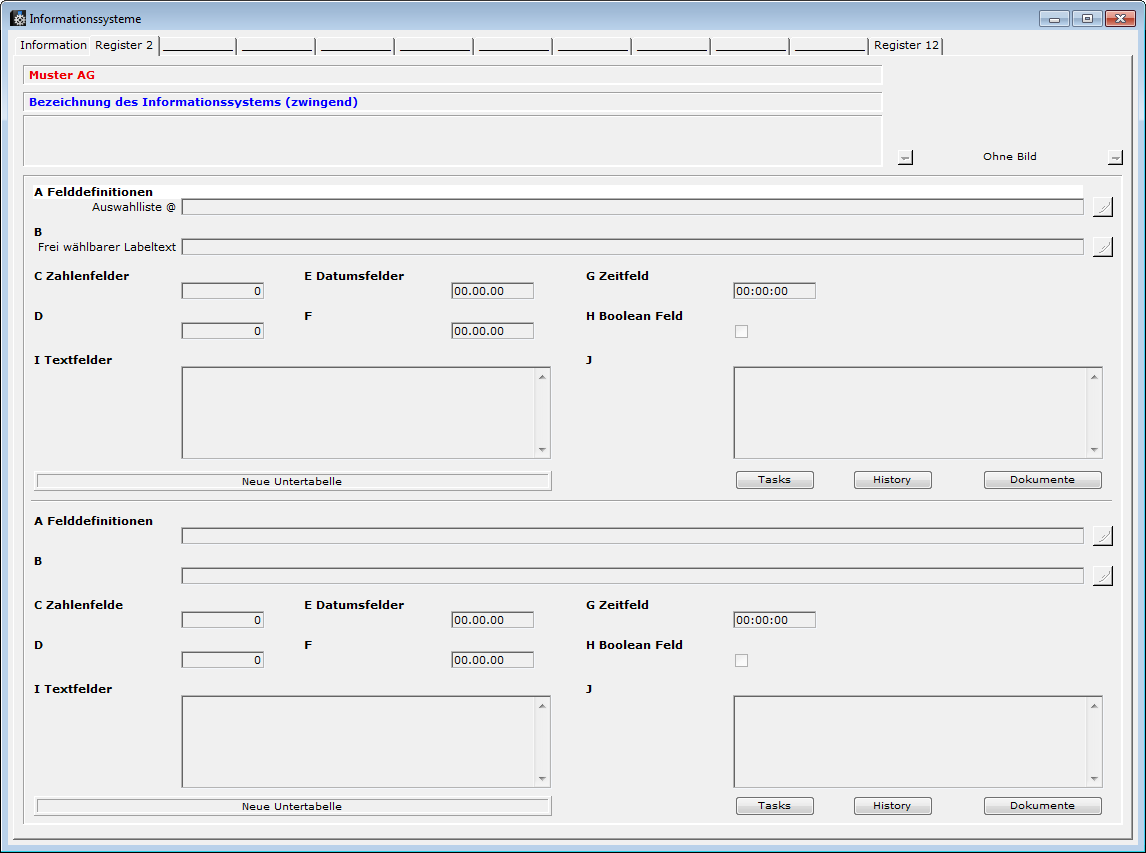Image resolution: width=1146 pixels, height=853 pixels.
Task: Click the lower section's Dokumente button
Action: point(1042,806)
